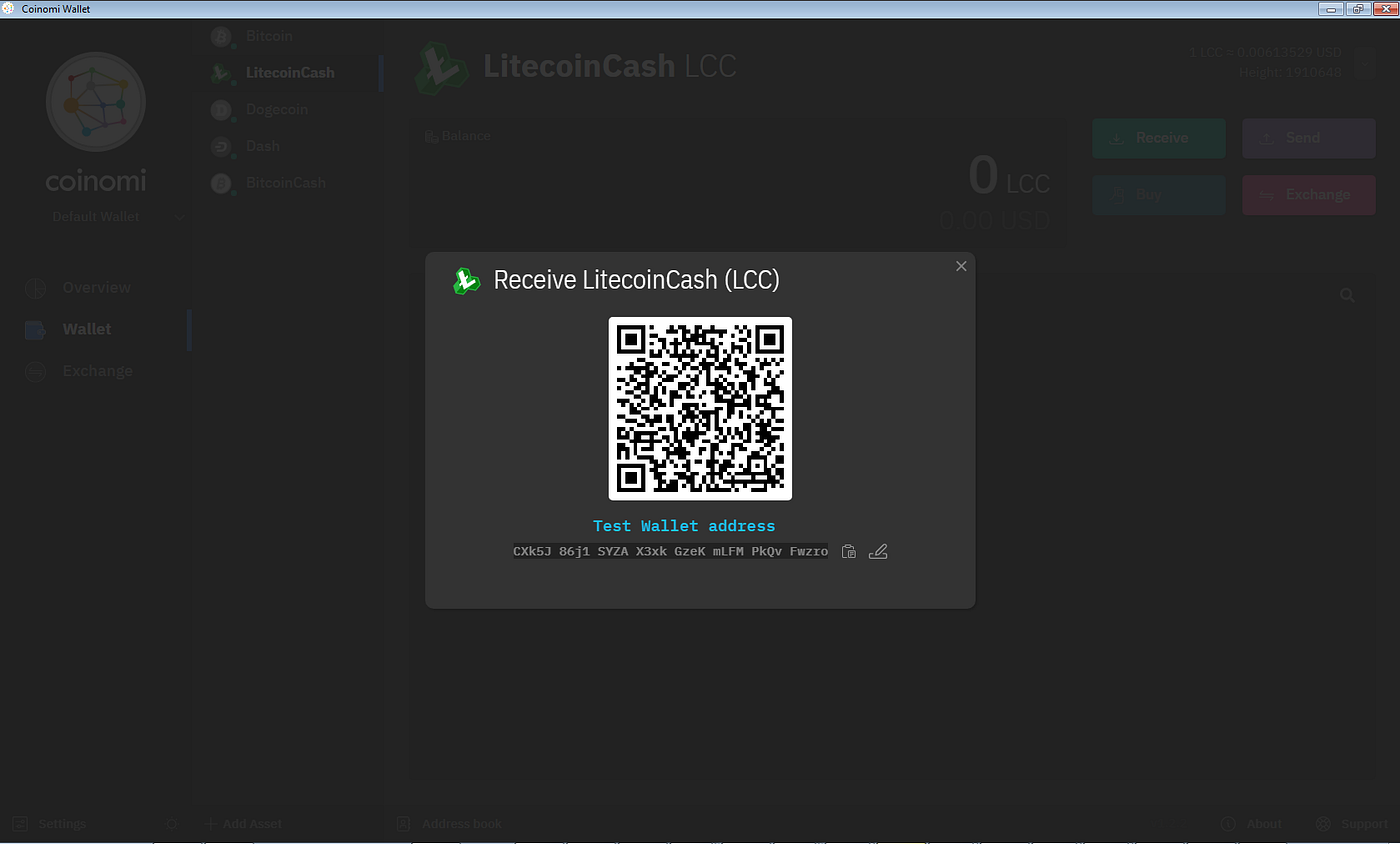Select Dash in the asset list
Viewport: 1400px width, 844px height.
click(290, 146)
